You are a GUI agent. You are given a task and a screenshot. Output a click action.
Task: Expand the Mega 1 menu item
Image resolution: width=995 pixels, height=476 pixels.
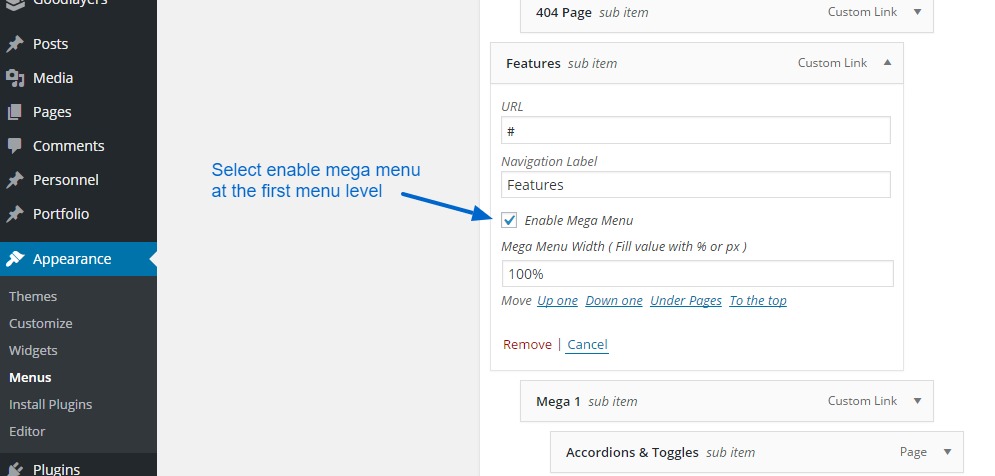[917, 401]
